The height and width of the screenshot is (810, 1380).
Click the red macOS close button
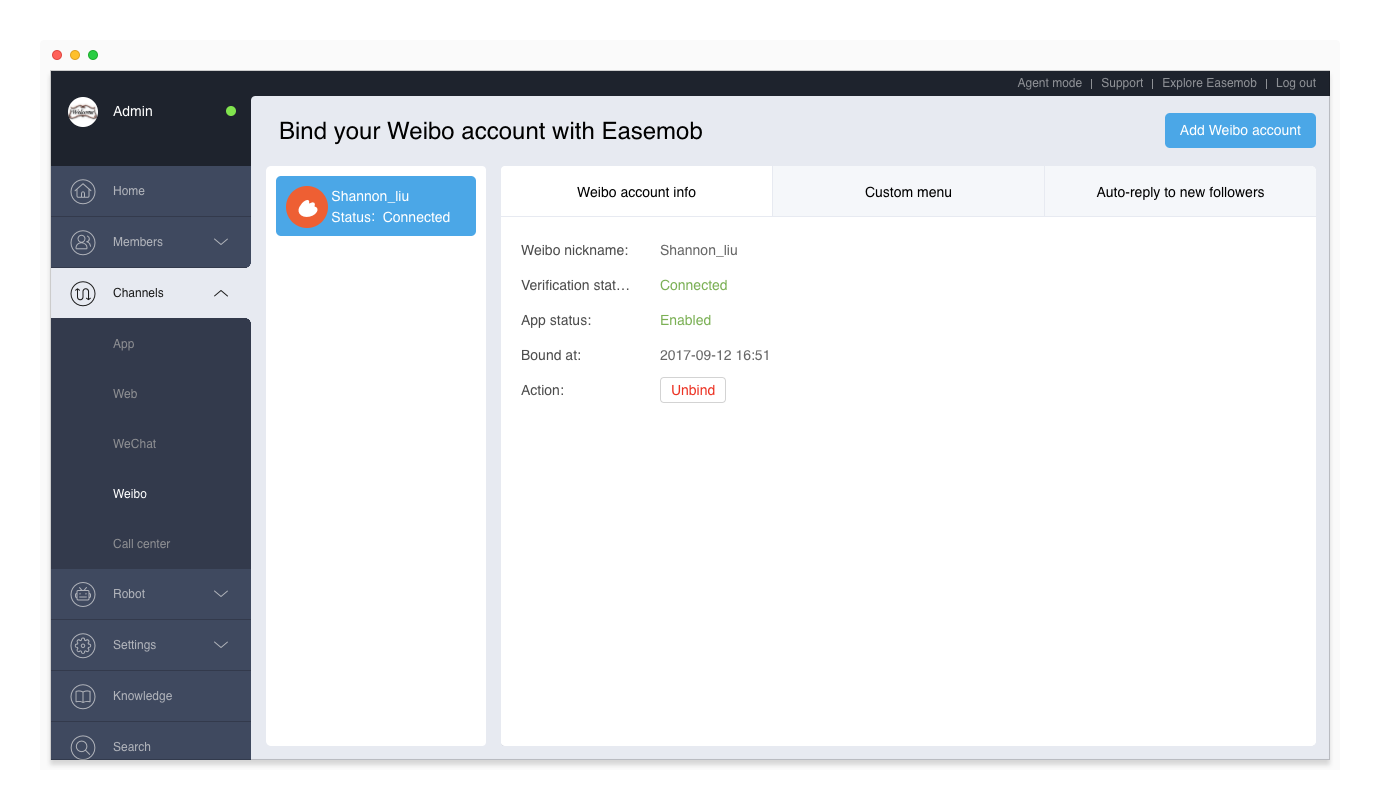coord(57,55)
